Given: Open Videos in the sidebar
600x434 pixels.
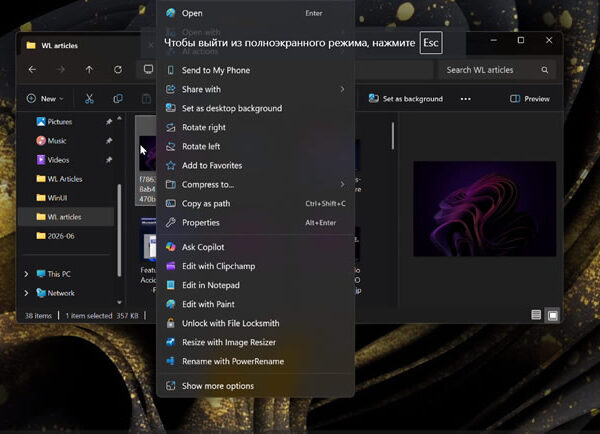Looking at the screenshot, I should click(58, 160).
